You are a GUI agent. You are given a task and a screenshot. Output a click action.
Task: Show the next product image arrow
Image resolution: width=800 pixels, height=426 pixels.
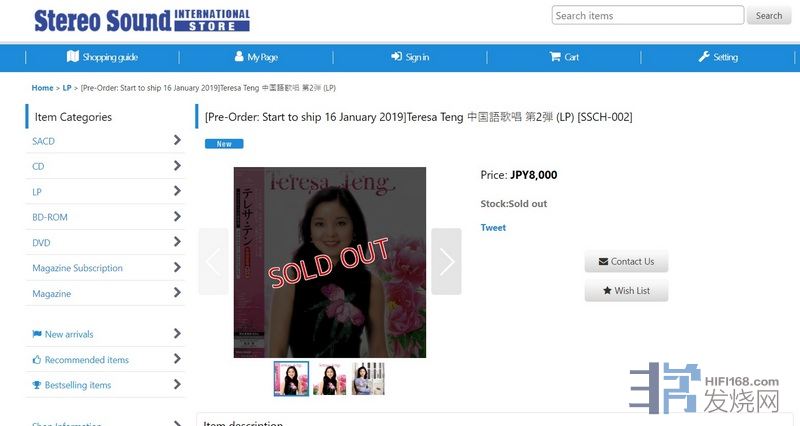(446, 261)
